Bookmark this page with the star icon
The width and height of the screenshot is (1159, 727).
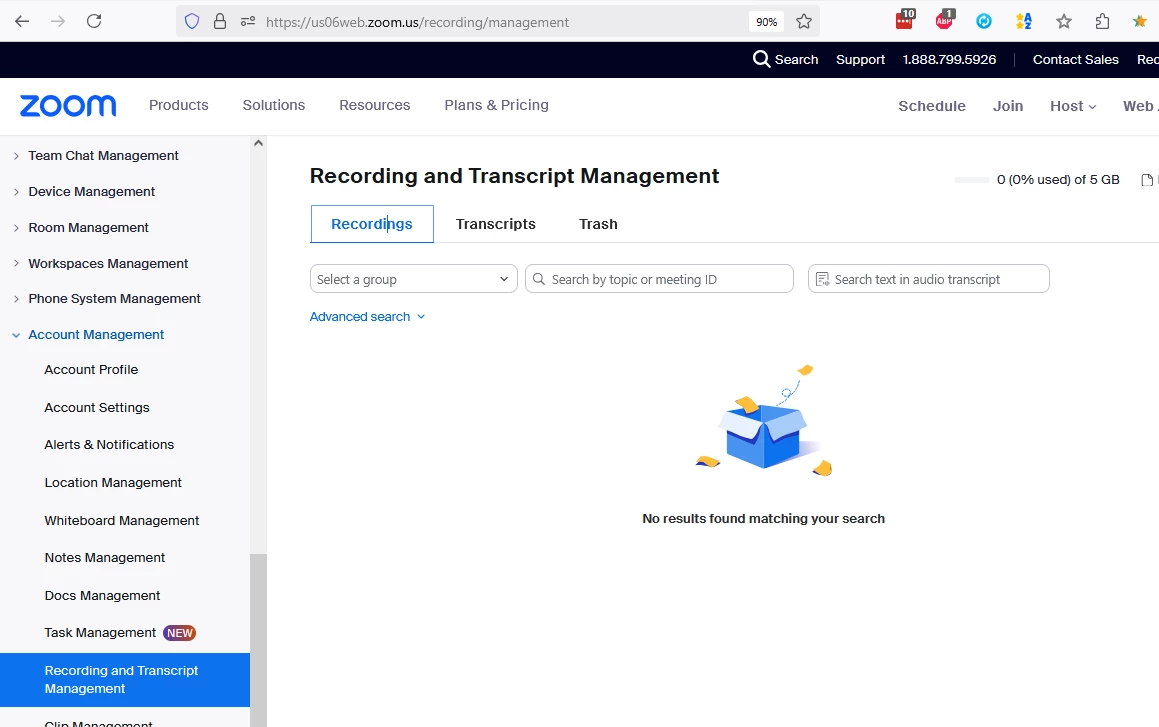pos(804,21)
